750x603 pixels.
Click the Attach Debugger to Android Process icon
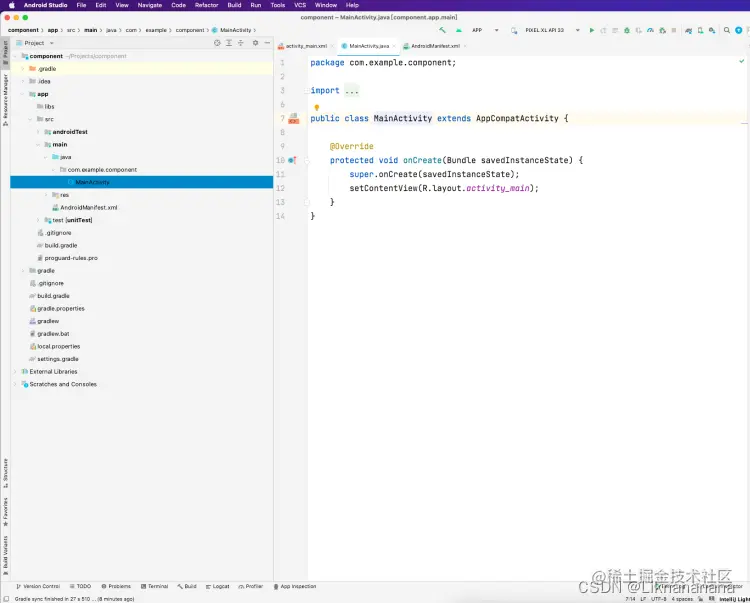pos(662,30)
